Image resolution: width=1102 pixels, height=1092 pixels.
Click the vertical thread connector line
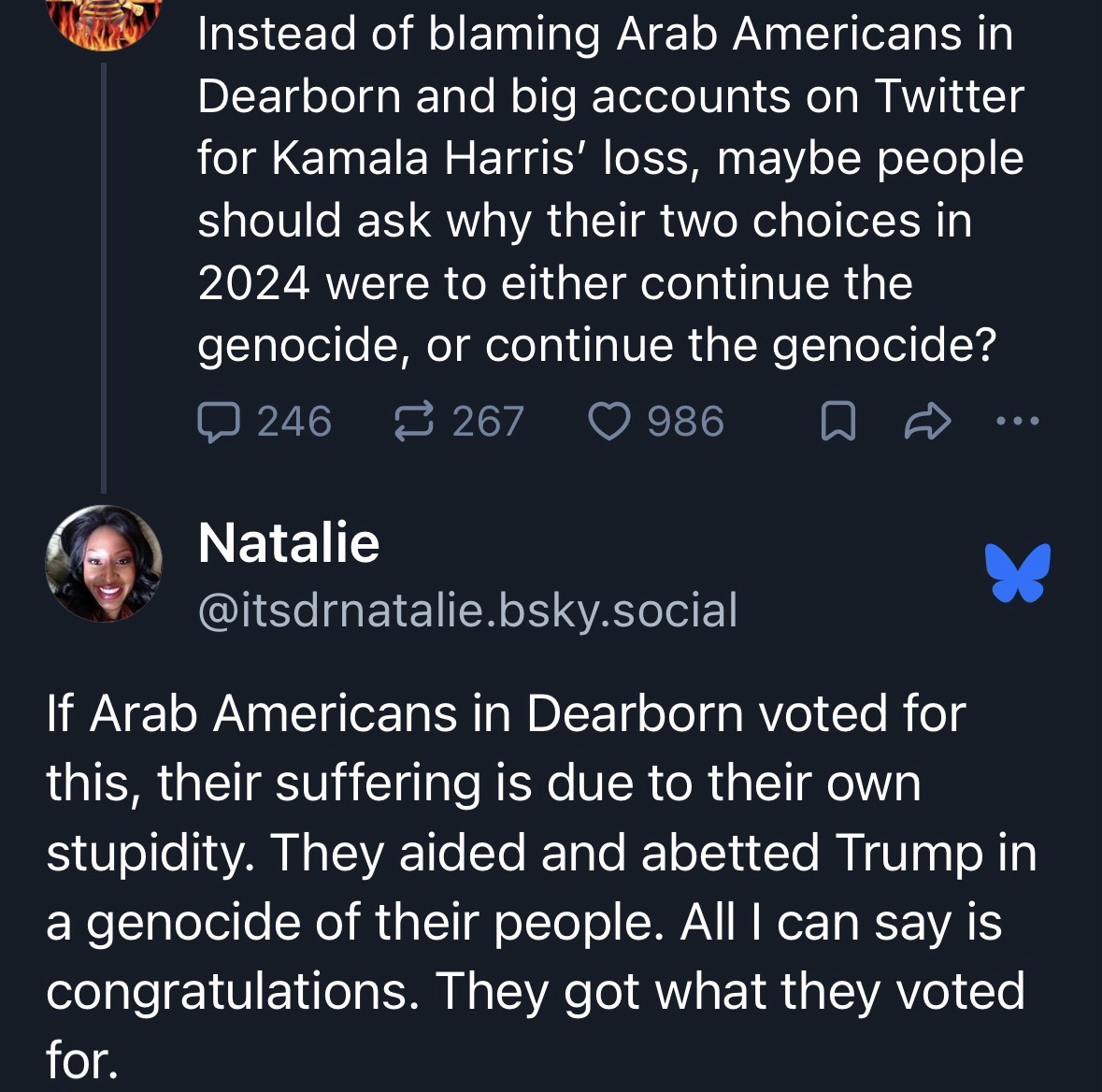pyautogui.click(x=104, y=280)
